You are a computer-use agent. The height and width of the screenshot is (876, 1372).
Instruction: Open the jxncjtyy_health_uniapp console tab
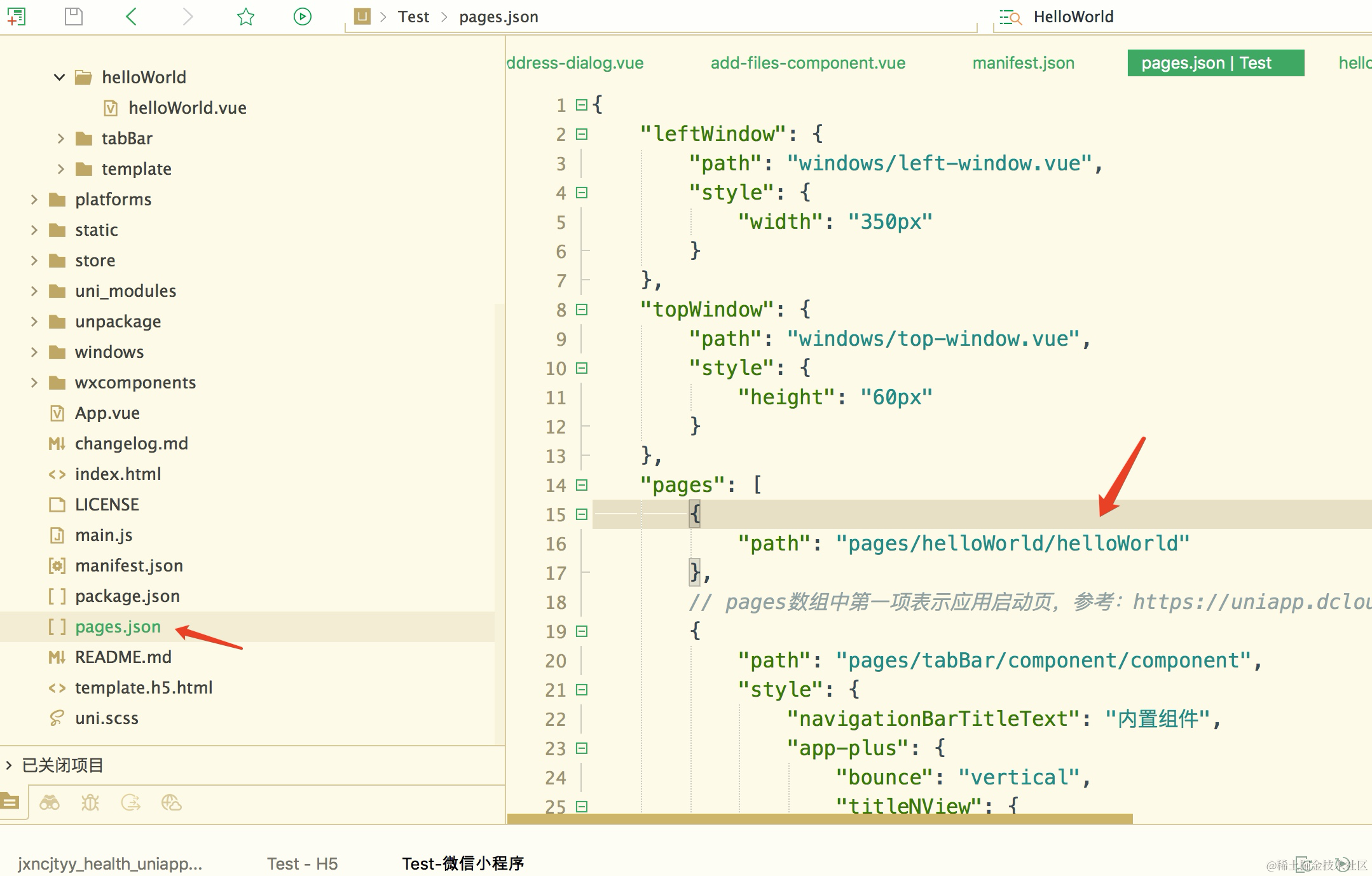(x=110, y=864)
